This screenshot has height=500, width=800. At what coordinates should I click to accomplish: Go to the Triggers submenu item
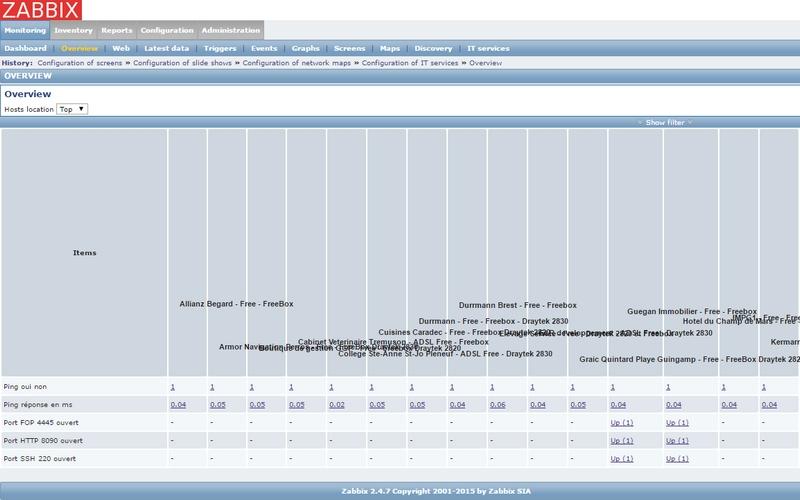click(220, 48)
